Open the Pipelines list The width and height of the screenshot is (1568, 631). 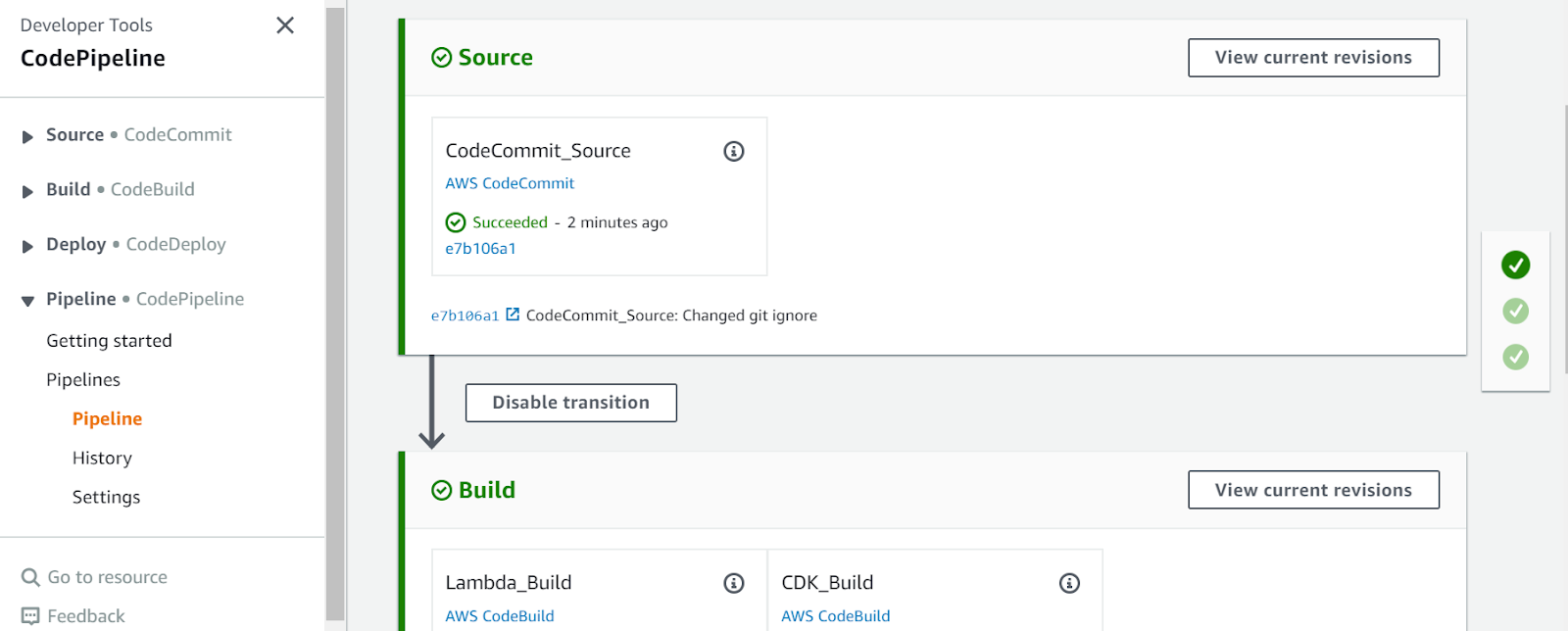click(x=83, y=380)
